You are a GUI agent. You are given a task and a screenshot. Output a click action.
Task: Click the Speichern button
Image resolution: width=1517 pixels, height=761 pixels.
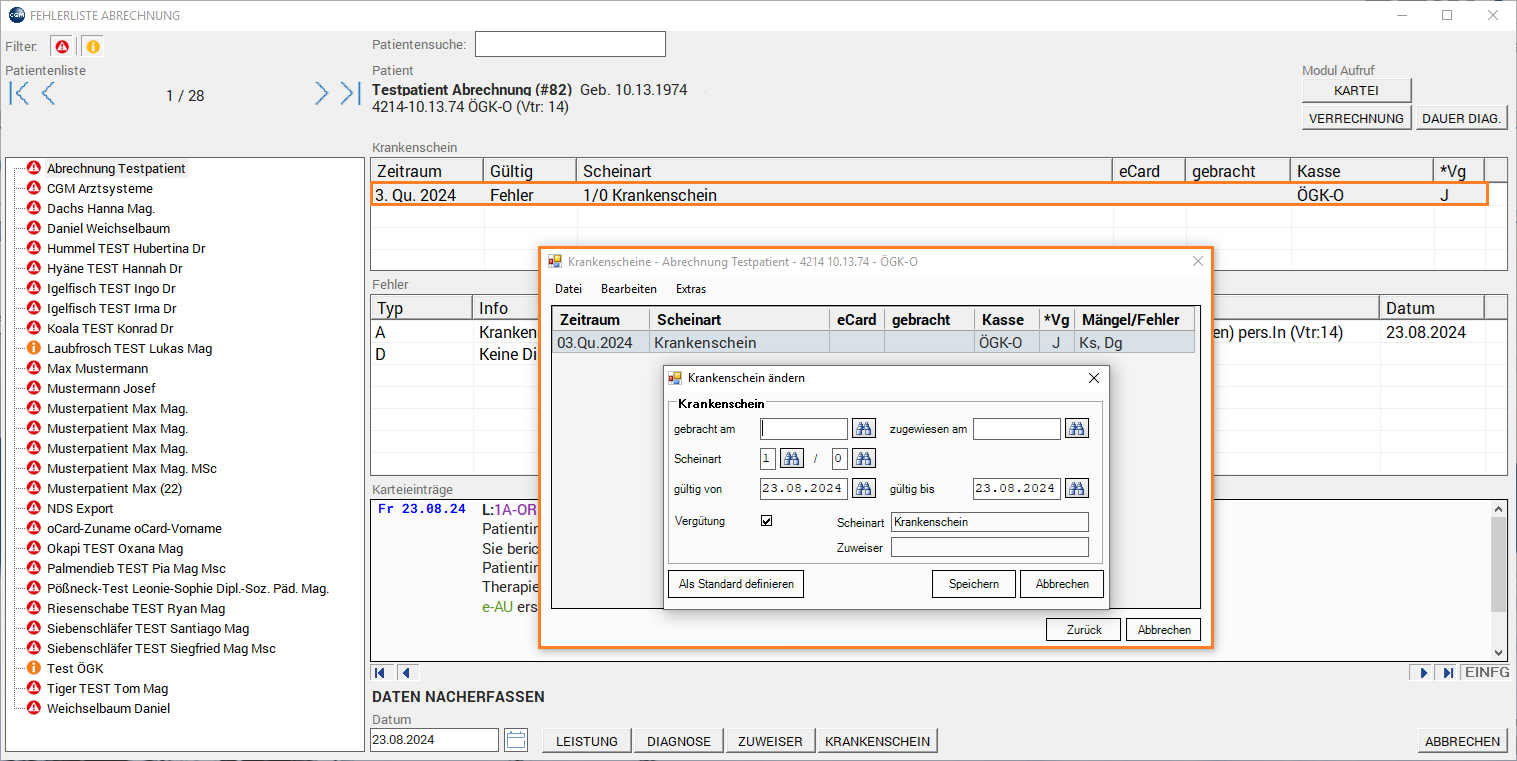click(x=973, y=584)
